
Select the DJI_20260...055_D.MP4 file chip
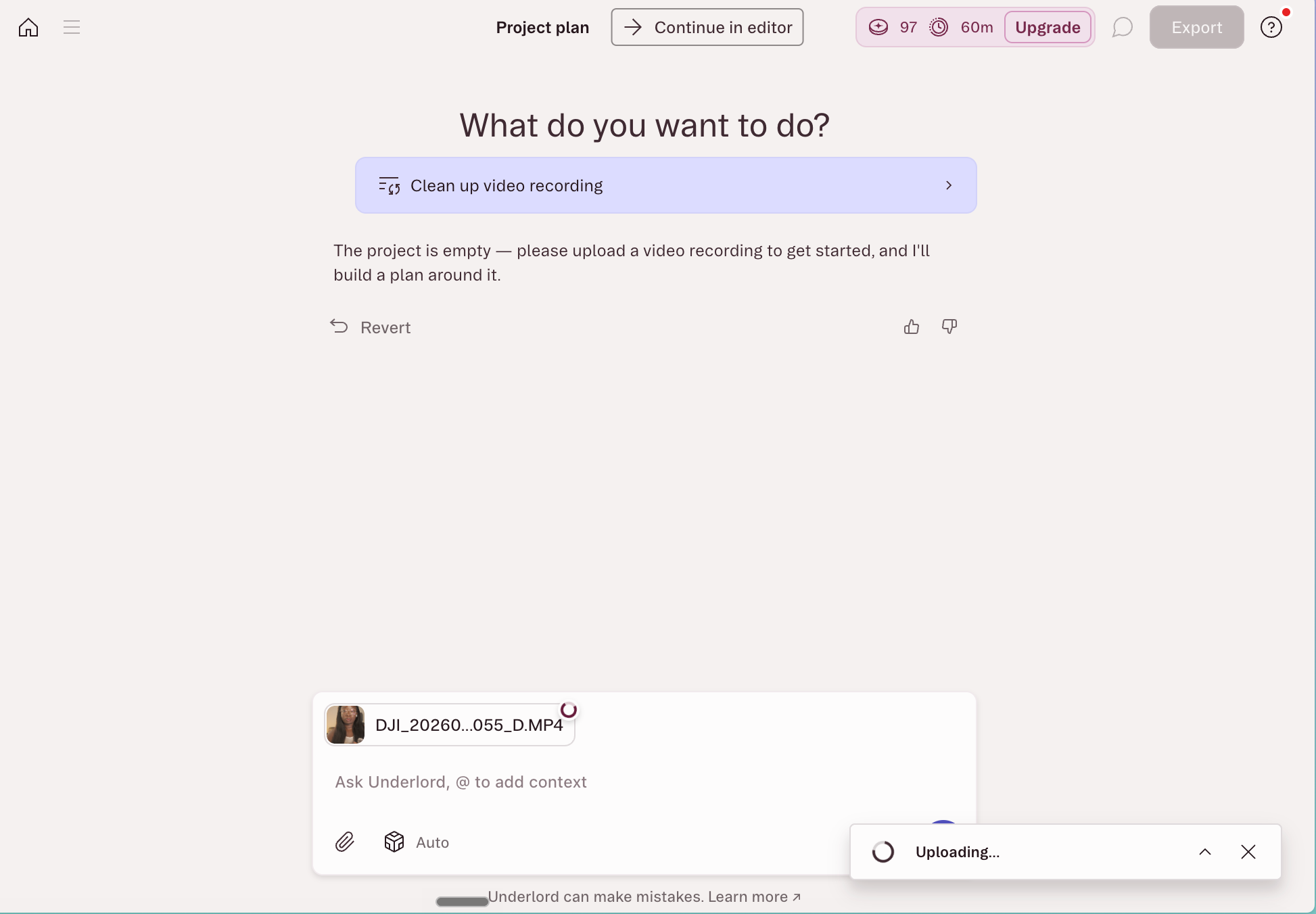tap(450, 725)
